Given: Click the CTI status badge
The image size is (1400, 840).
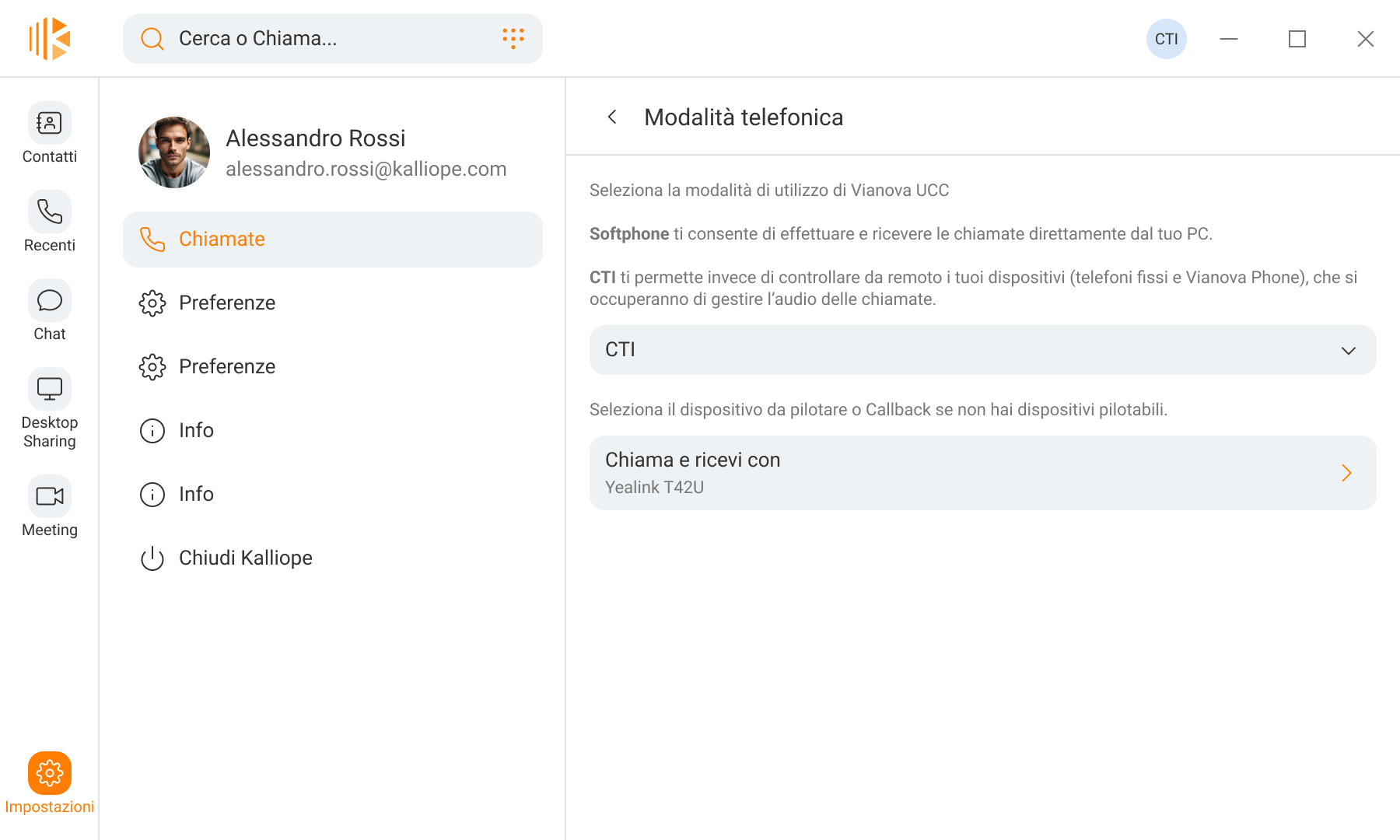Looking at the screenshot, I should (1166, 39).
